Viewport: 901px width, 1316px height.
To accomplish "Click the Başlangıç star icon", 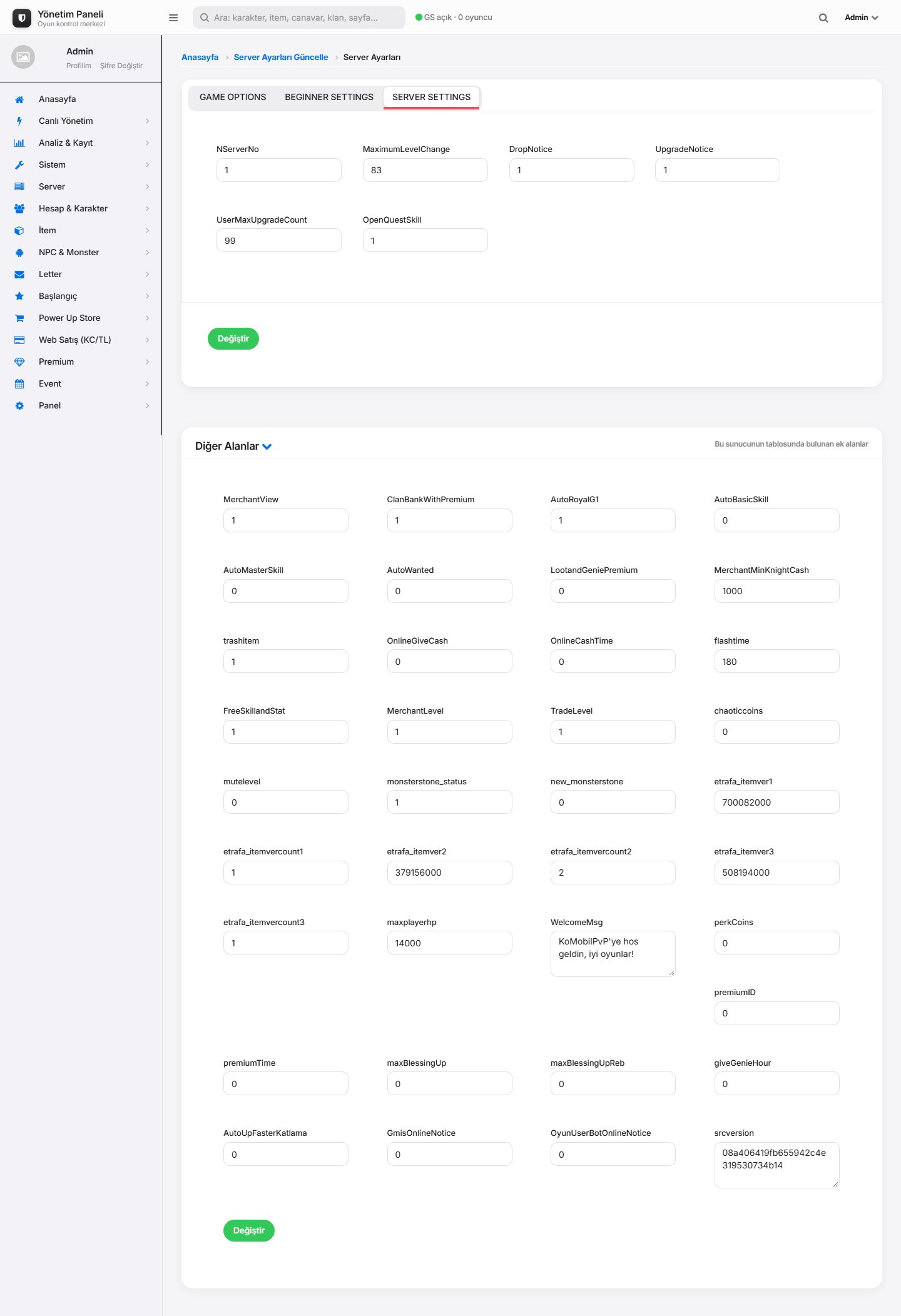I will pos(19,296).
